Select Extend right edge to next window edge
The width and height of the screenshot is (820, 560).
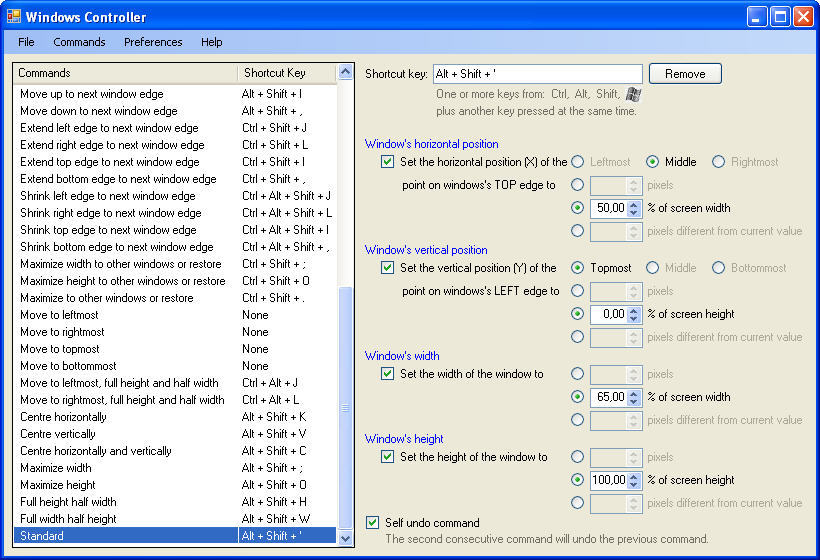[x=175, y=145]
